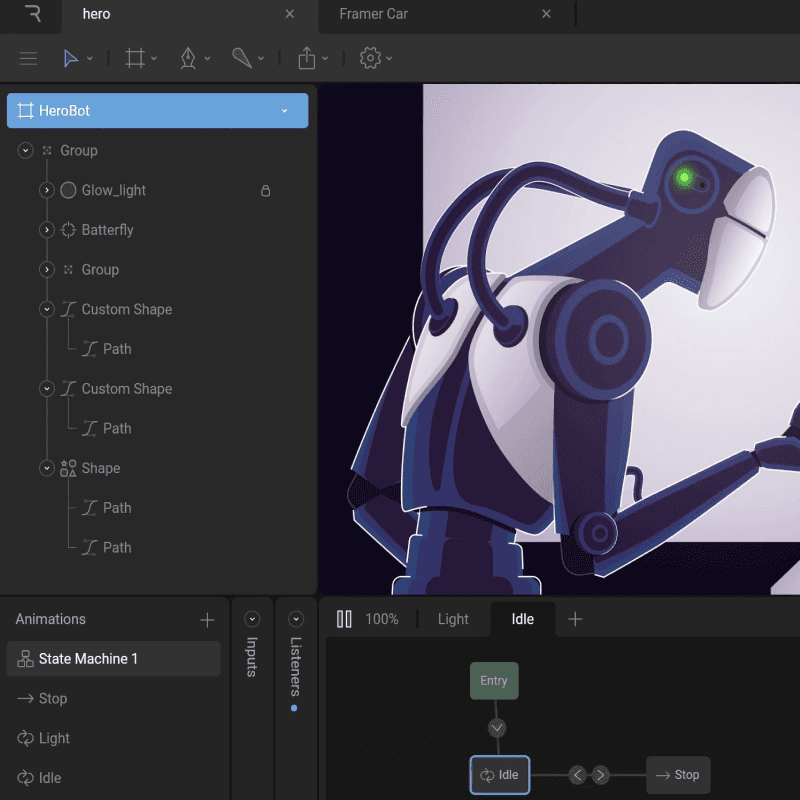Image resolution: width=800 pixels, height=800 pixels.
Task: Collapse the Shape layer group
Action: pyautogui.click(x=46, y=468)
